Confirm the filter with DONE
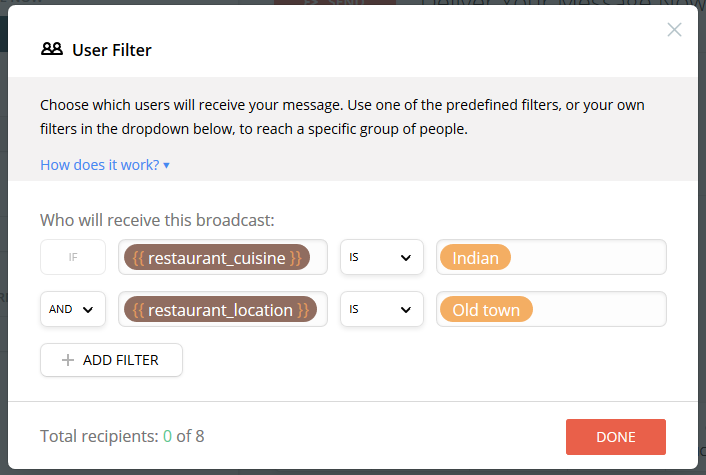Viewport: 706px width, 475px height. 616,437
